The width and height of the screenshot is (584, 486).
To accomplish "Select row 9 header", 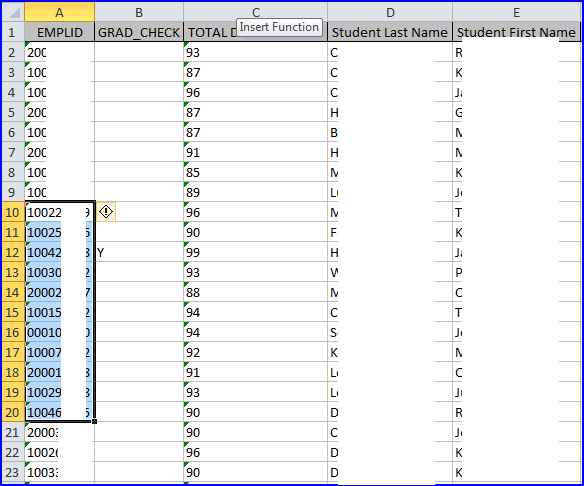I will [13, 192].
